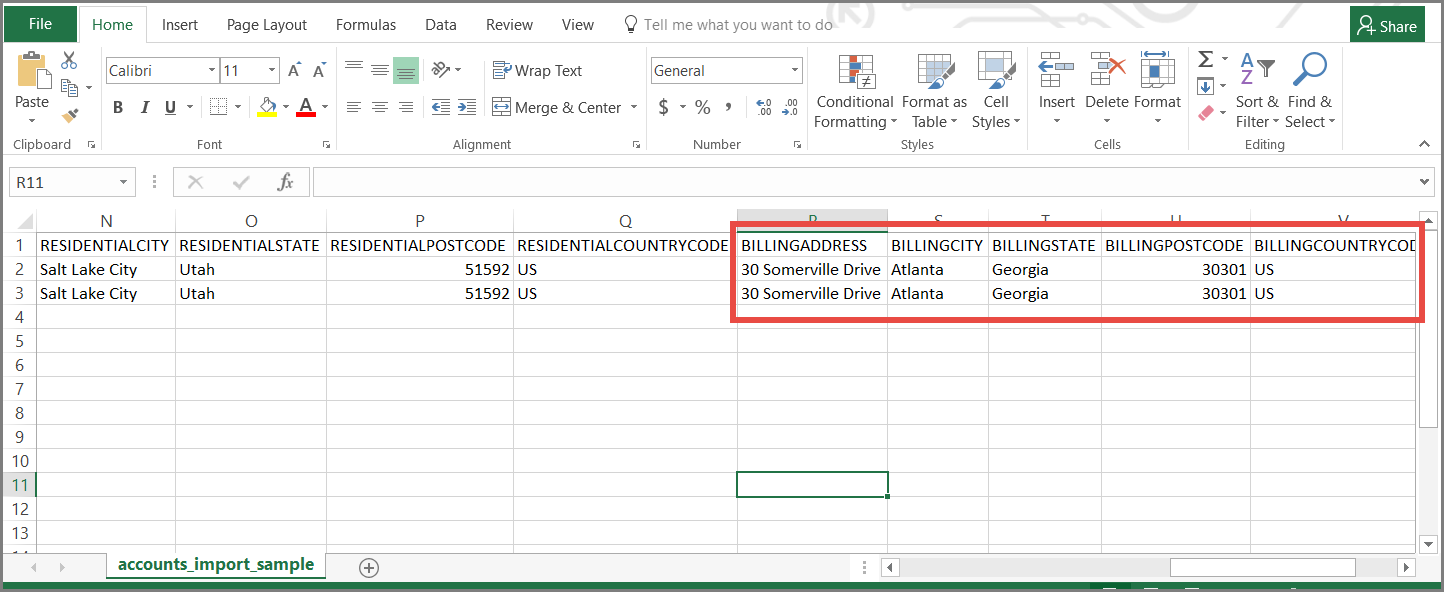Click the AutoSum sigma icon
The image size is (1444, 592).
pyautogui.click(x=1206, y=60)
